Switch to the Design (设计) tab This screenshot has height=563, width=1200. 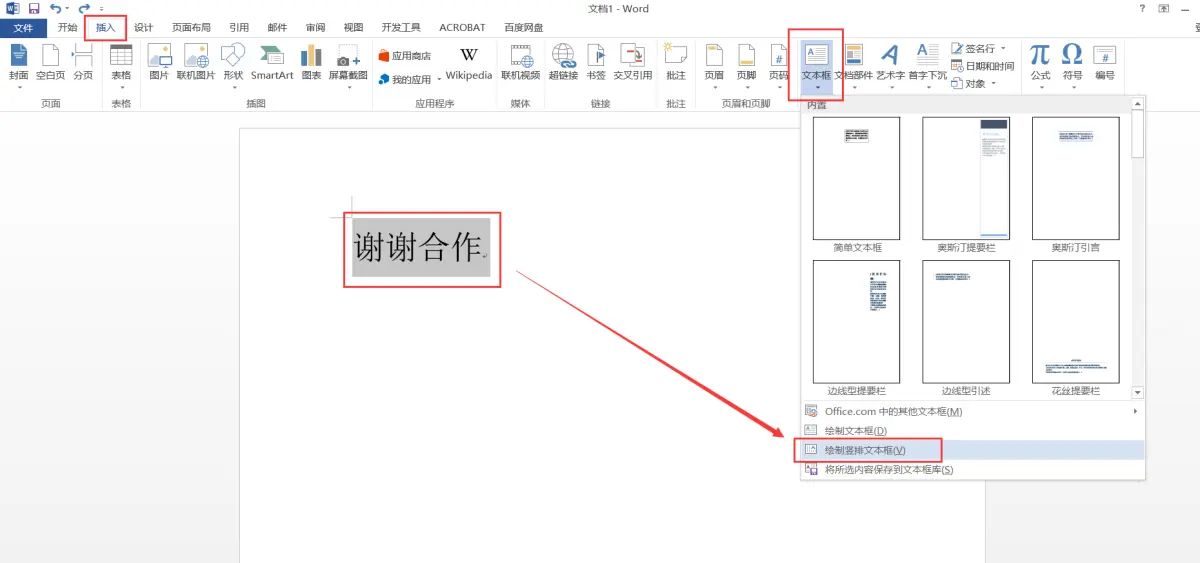tap(143, 28)
